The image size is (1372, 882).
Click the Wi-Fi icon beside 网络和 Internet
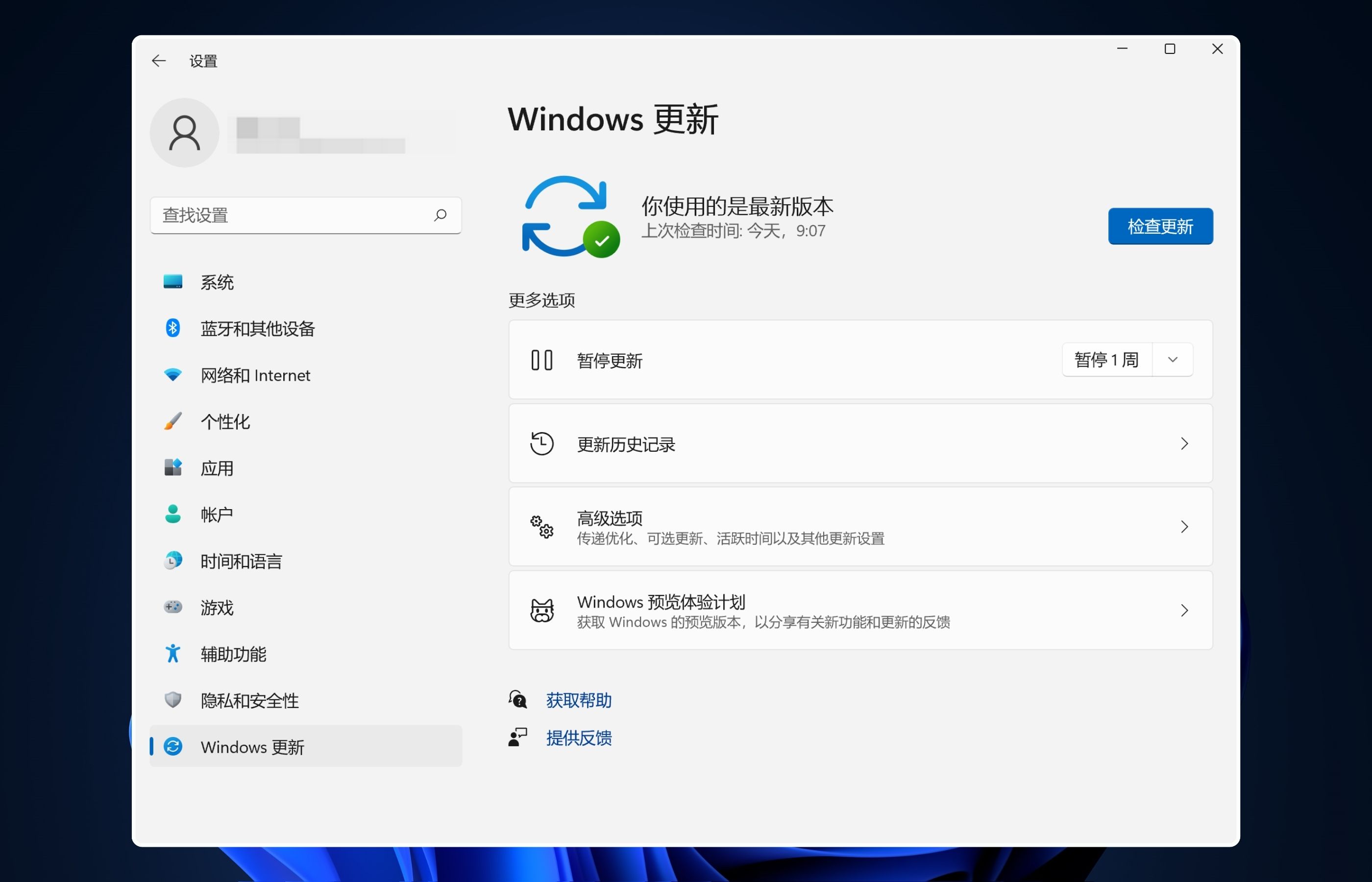click(x=173, y=374)
